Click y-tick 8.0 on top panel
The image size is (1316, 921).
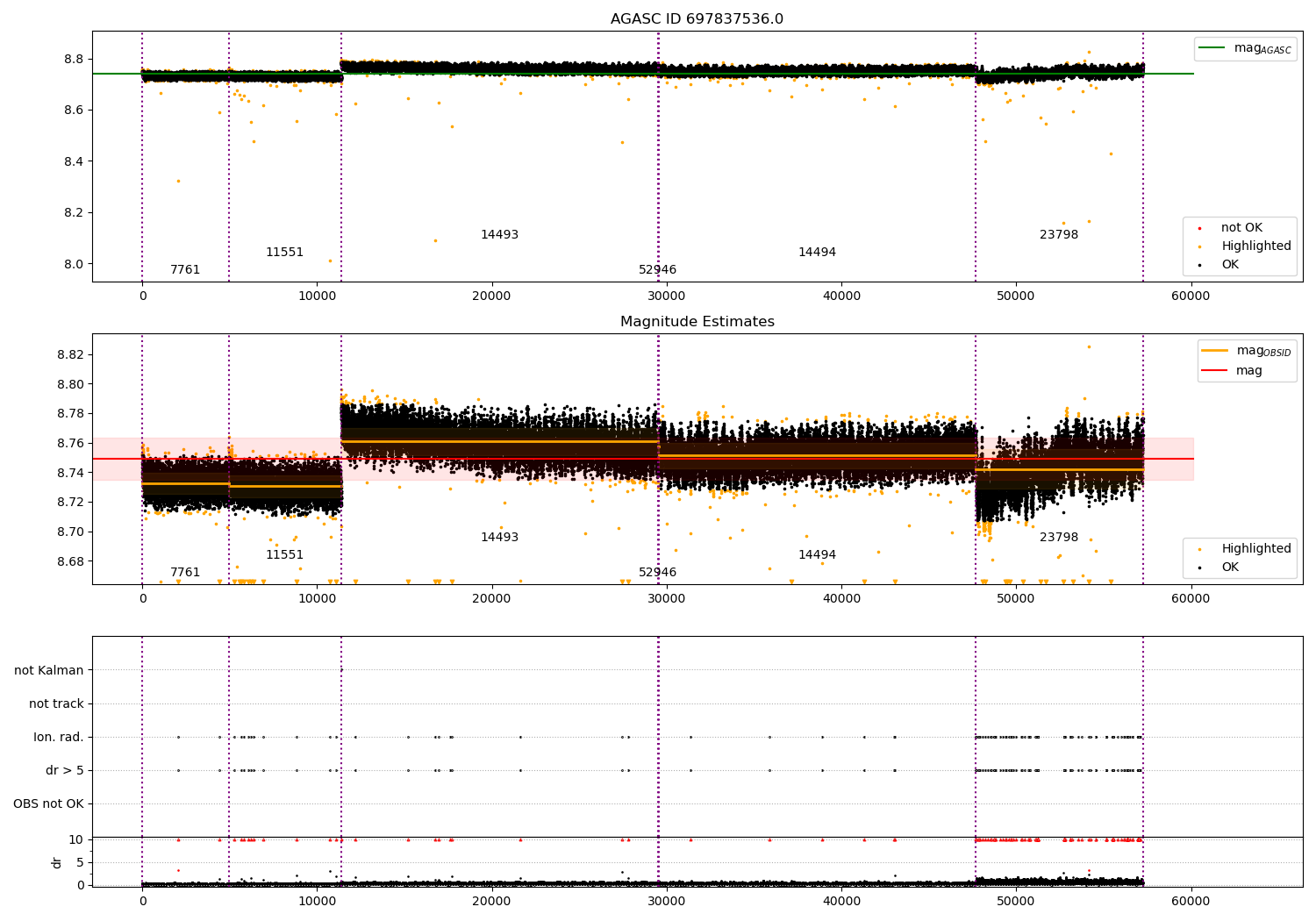tap(74, 264)
